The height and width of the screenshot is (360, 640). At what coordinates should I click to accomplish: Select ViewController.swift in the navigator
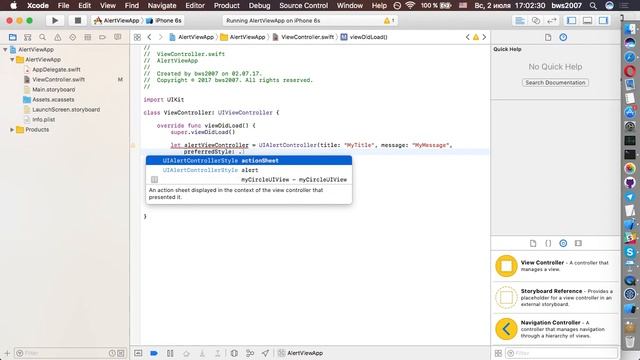(x=58, y=80)
